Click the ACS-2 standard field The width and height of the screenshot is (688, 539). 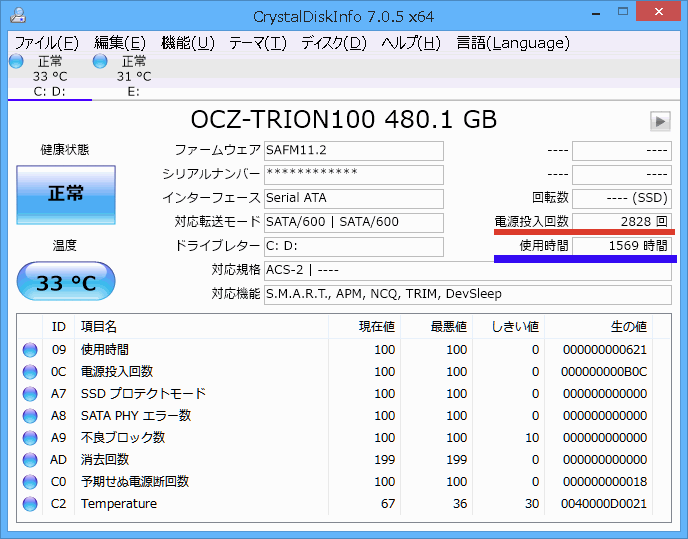click(468, 270)
